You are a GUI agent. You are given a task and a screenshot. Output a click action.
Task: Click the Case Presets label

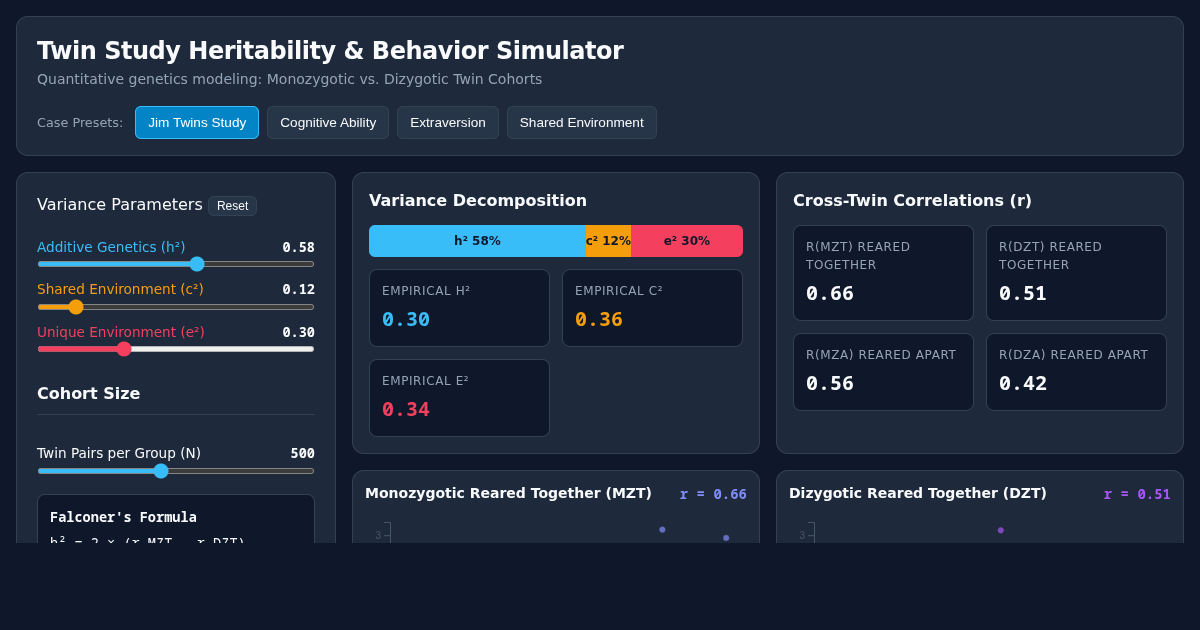pyautogui.click(x=80, y=123)
